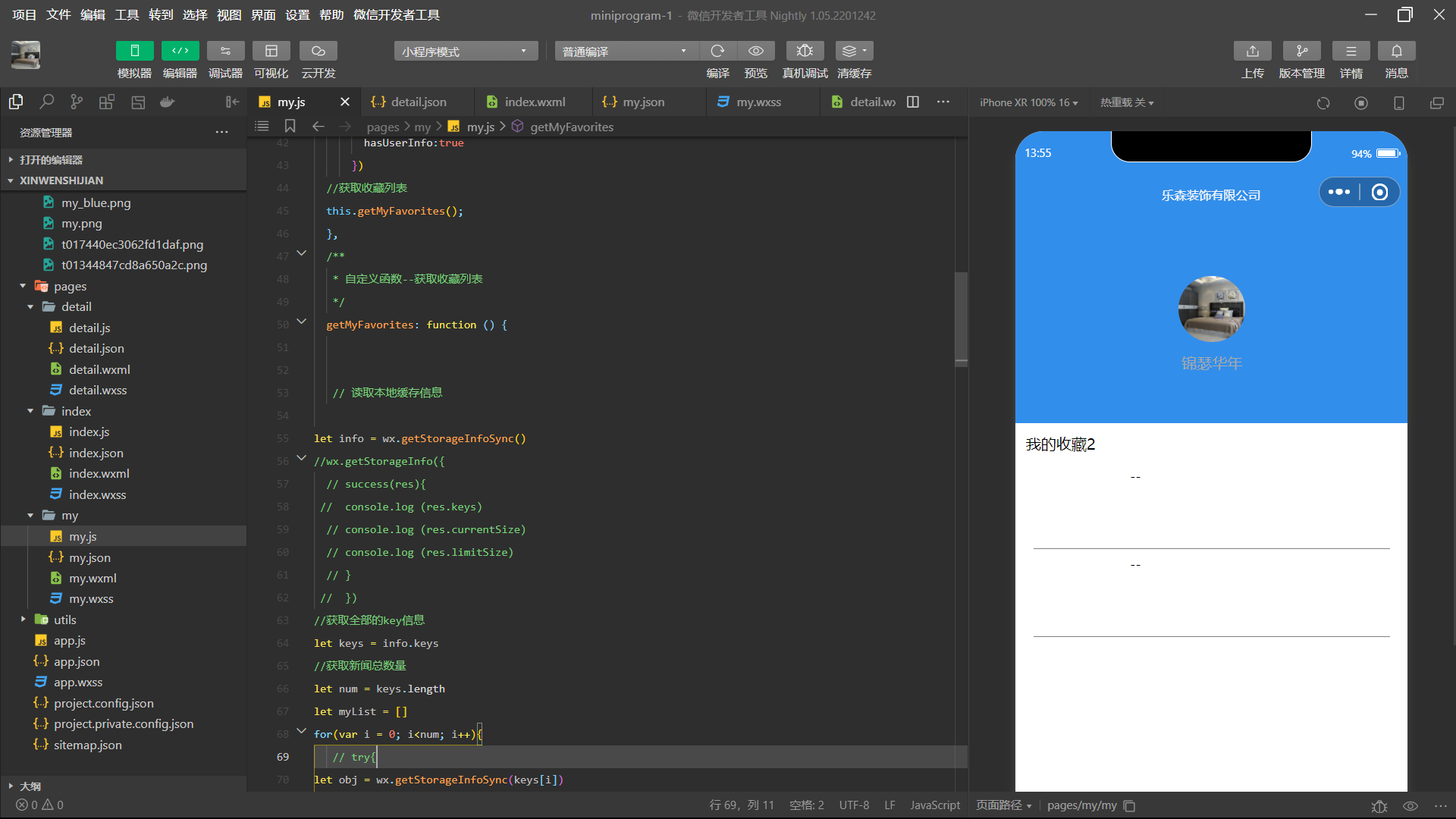Open real device debugging (真机调试)
The image size is (1456, 819).
pyautogui.click(x=805, y=51)
